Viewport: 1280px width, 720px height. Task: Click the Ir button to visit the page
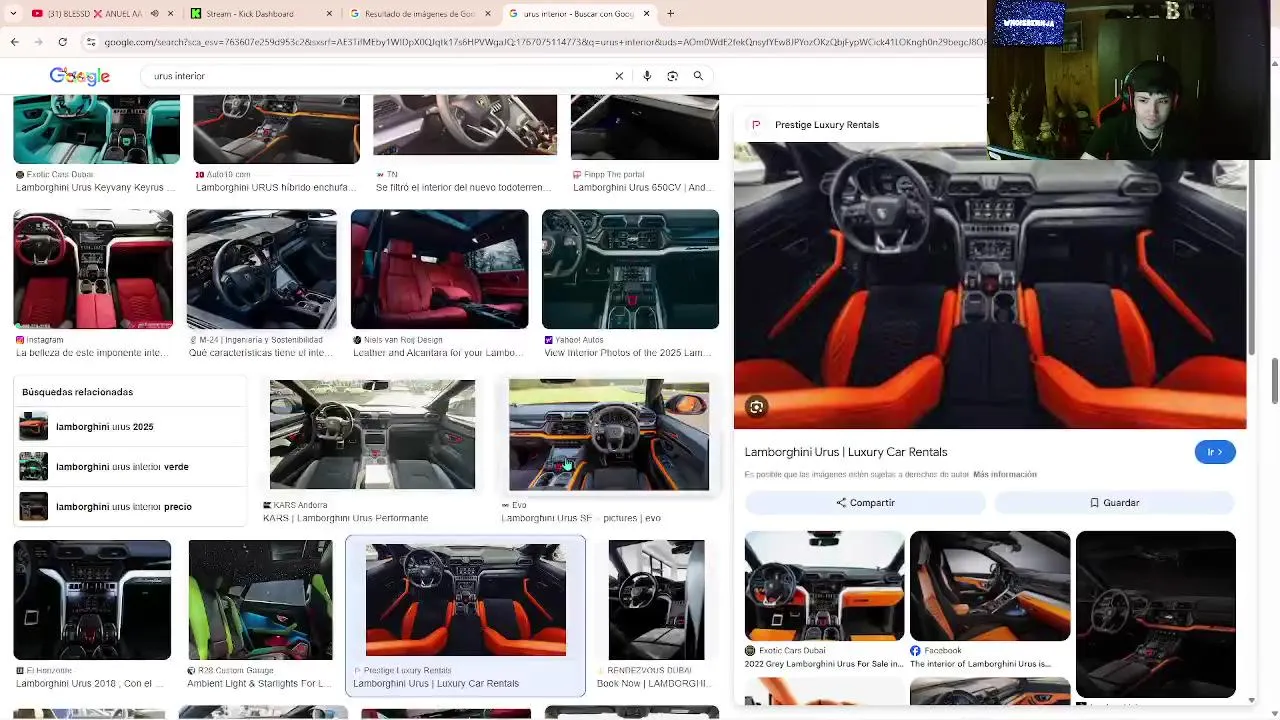click(x=1215, y=452)
